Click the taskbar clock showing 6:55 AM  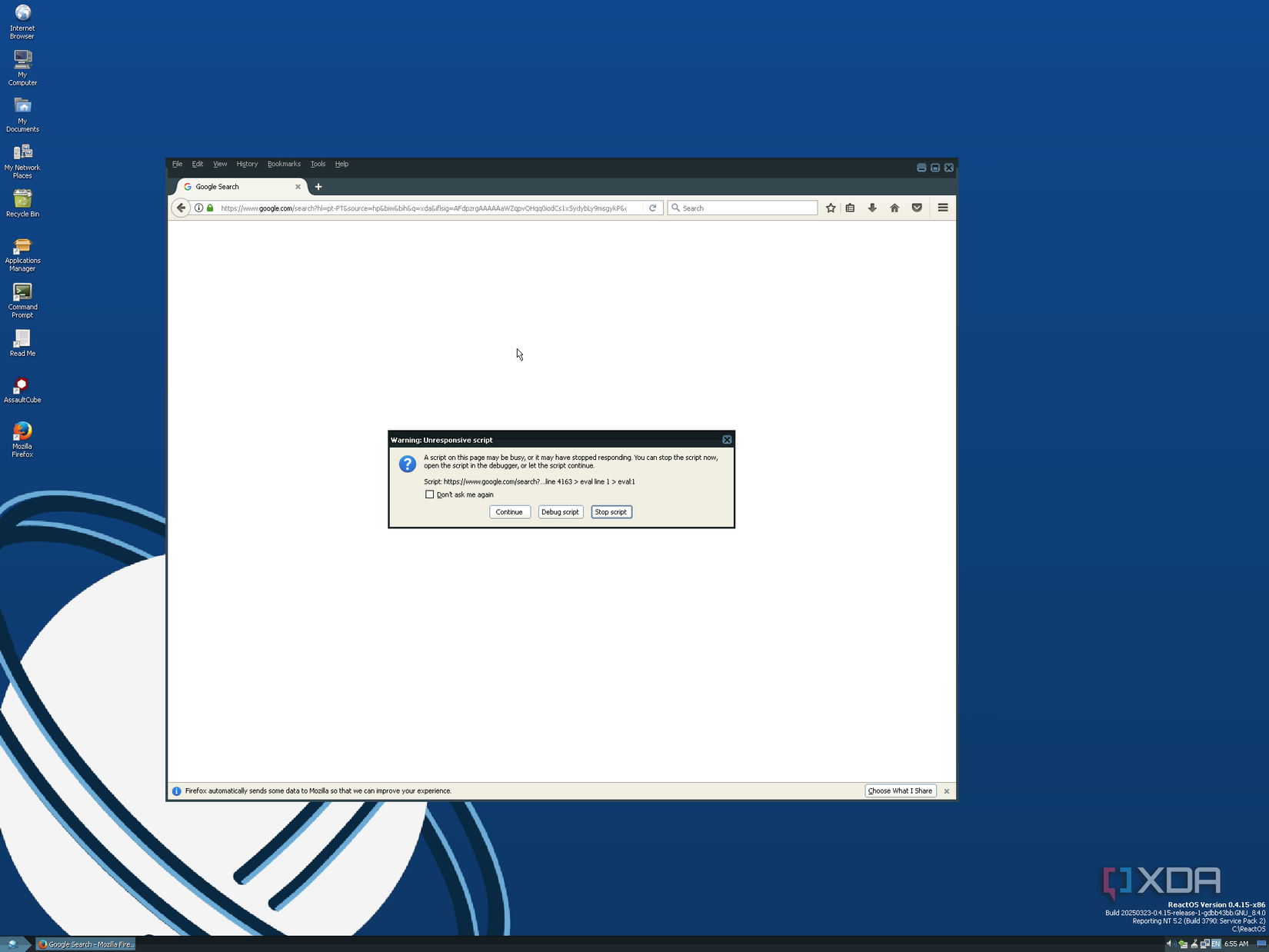(x=1236, y=944)
